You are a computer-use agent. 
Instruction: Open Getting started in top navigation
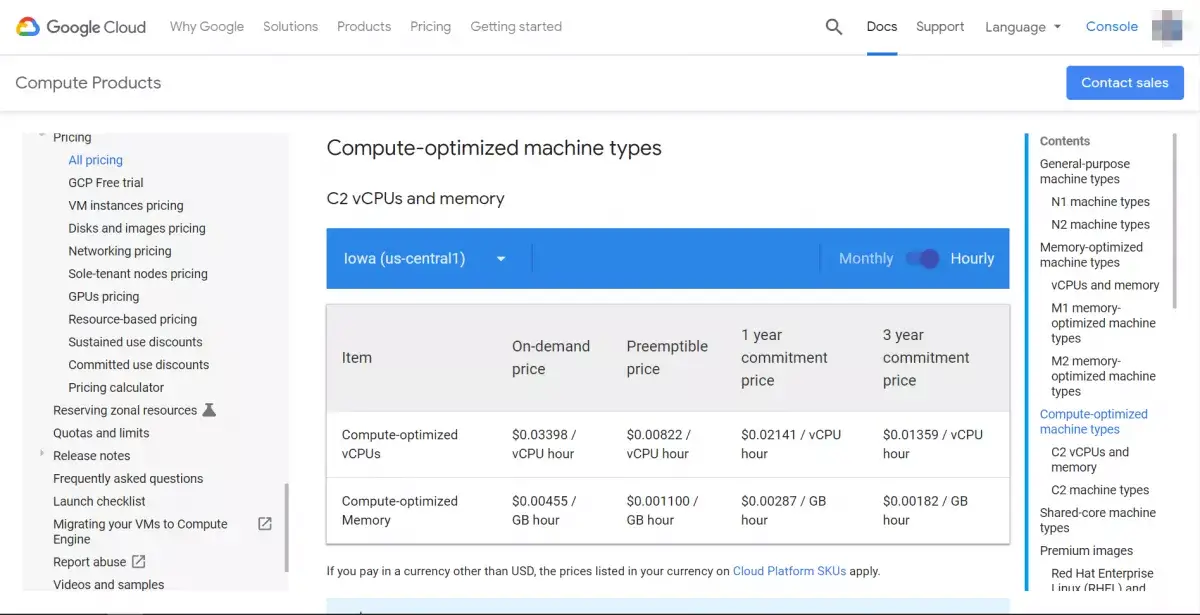pyautogui.click(x=516, y=27)
